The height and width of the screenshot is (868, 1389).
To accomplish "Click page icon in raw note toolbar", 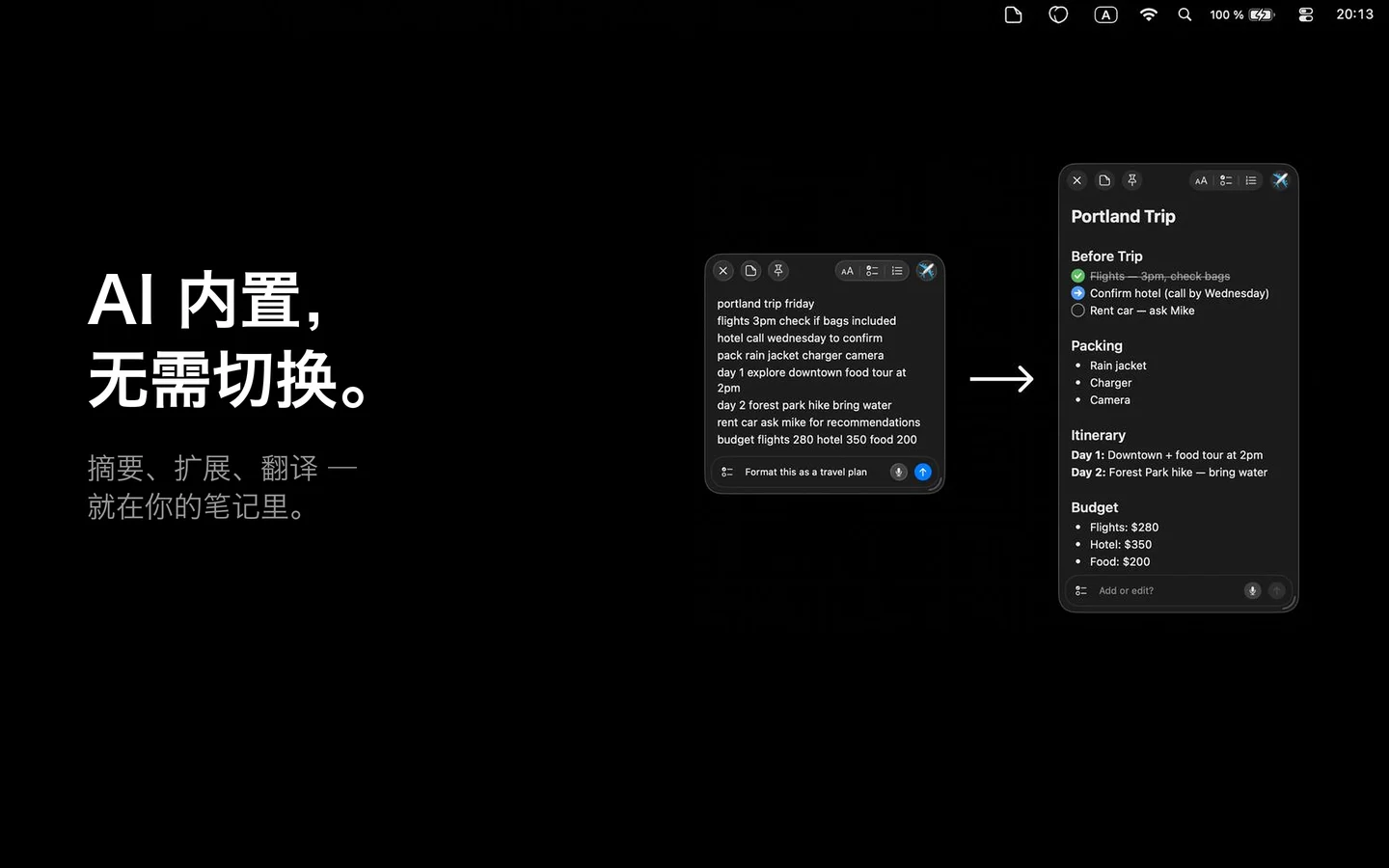I will point(750,271).
